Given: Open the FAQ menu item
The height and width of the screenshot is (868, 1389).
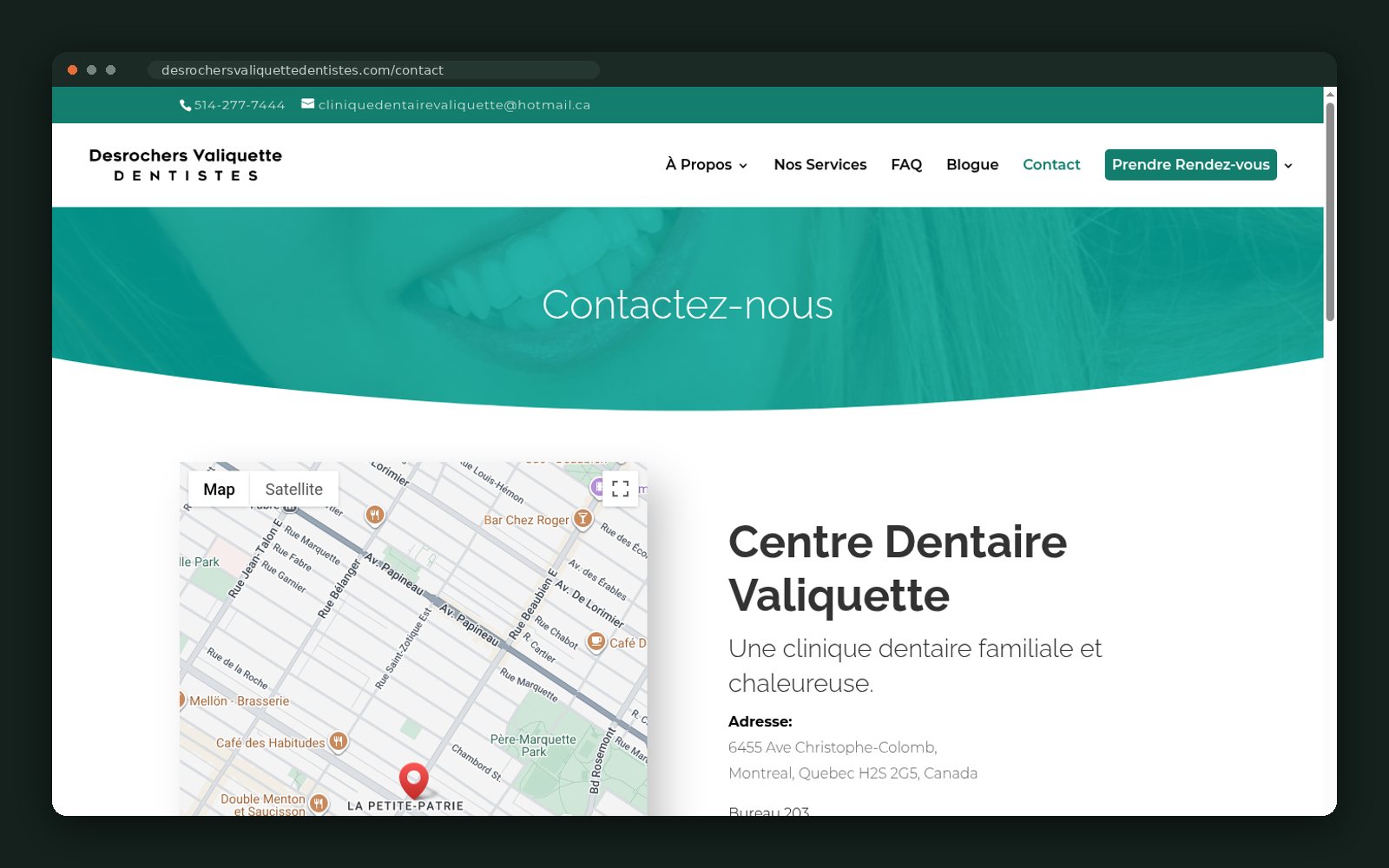Looking at the screenshot, I should (x=906, y=165).
